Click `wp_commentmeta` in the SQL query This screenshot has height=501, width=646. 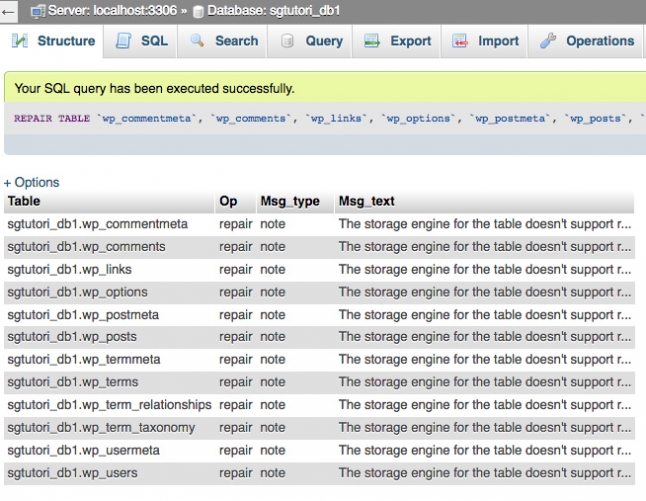pyautogui.click(x=147, y=119)
